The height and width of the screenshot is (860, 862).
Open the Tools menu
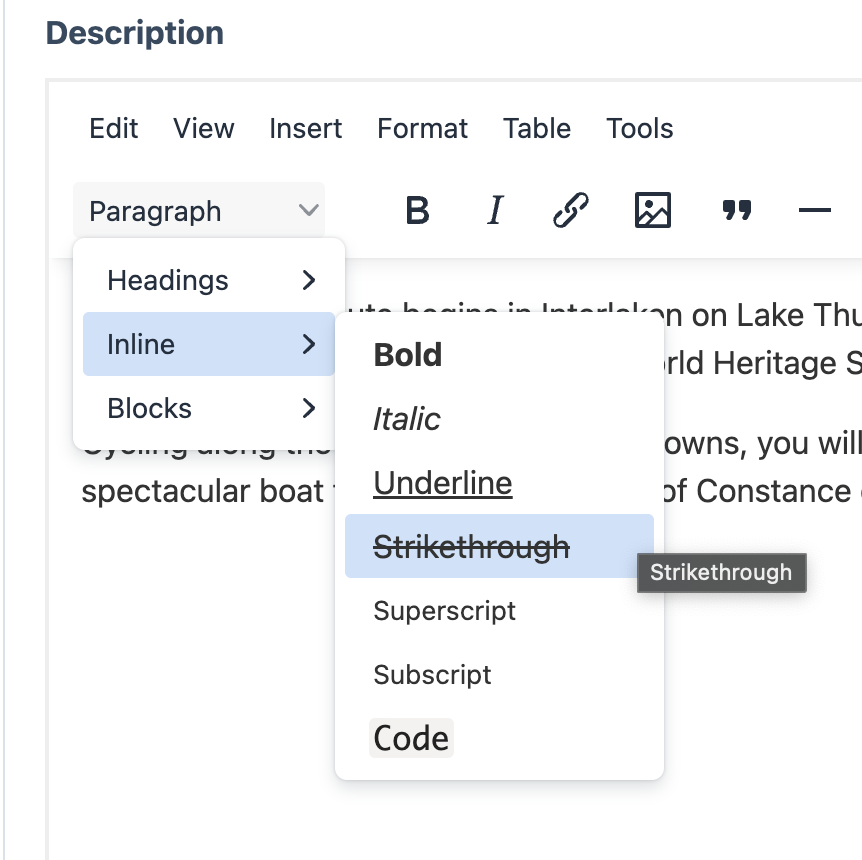640,128
